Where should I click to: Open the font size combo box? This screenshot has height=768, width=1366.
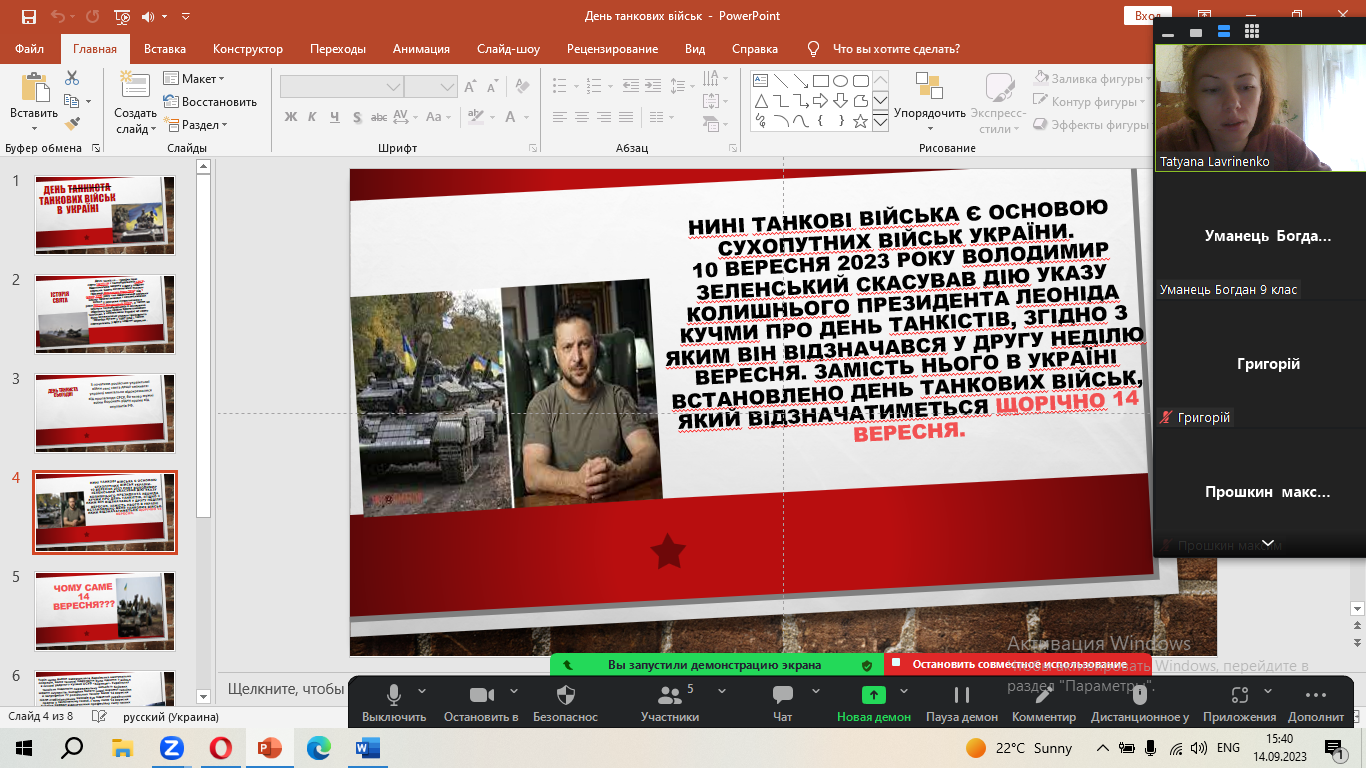click(431, 87)
